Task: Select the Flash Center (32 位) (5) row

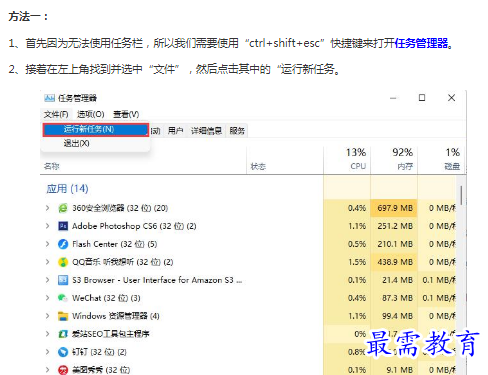Action: (249, 244)
